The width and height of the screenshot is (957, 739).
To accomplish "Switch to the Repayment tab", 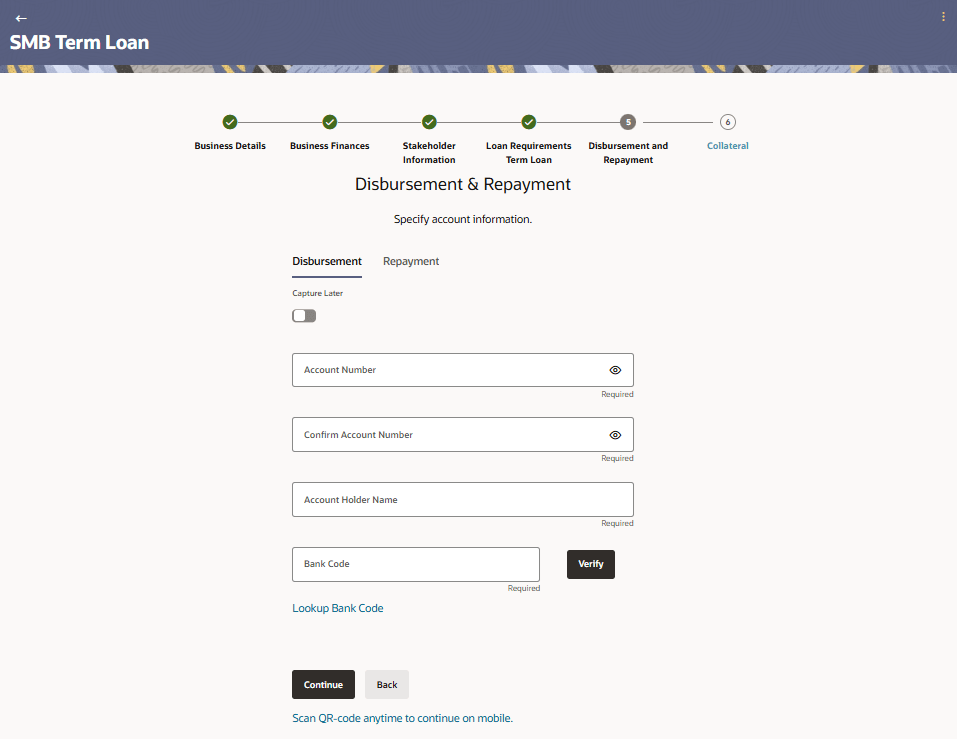I will point(411,261).
